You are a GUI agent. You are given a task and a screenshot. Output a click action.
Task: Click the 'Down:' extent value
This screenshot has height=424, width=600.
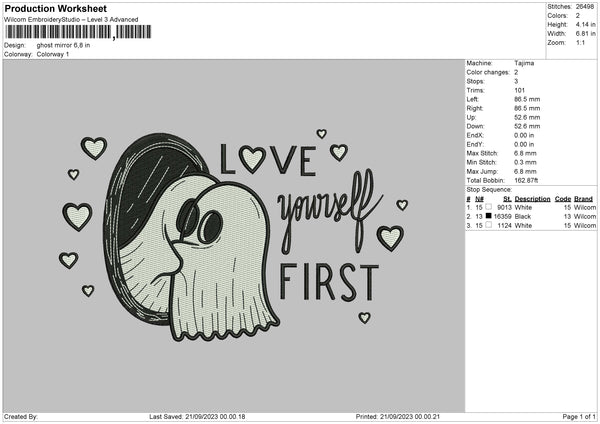(x=527, y=126)
